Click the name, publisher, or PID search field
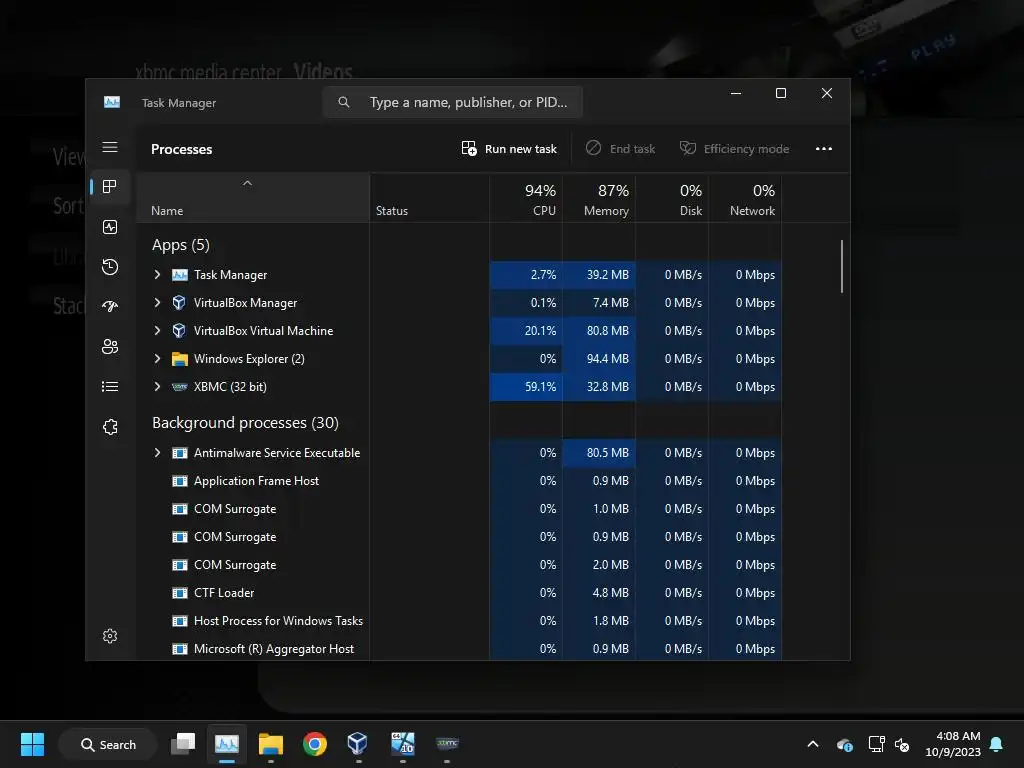The height and width of the screenshot is (768, 1024). pos(453,102)
